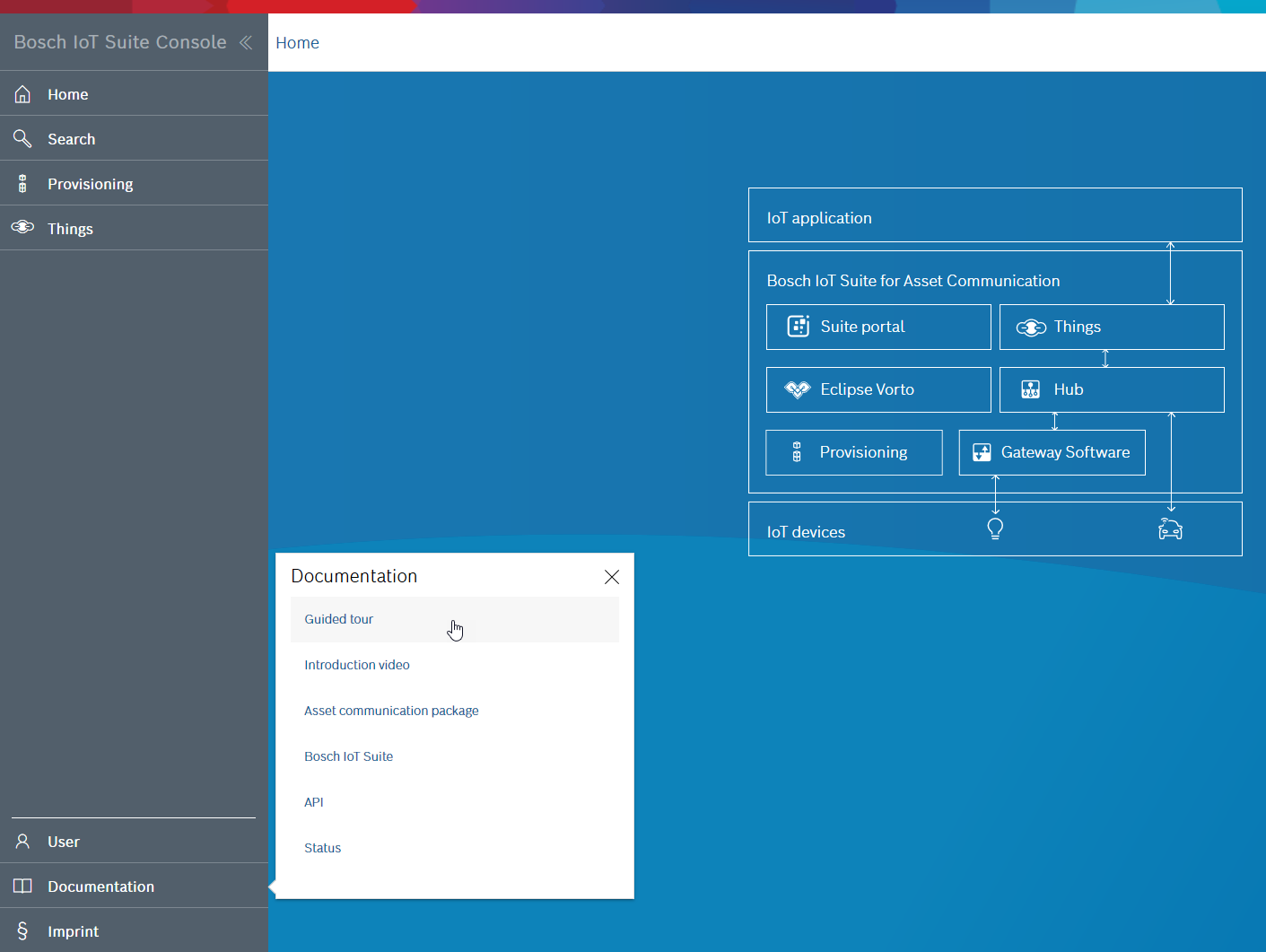
Task: Click the Home house icon in sidebar
Action: [22, 94]
